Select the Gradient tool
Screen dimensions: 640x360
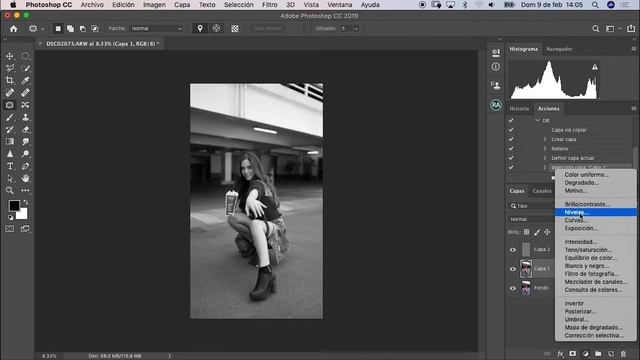[x=10, y=142]
